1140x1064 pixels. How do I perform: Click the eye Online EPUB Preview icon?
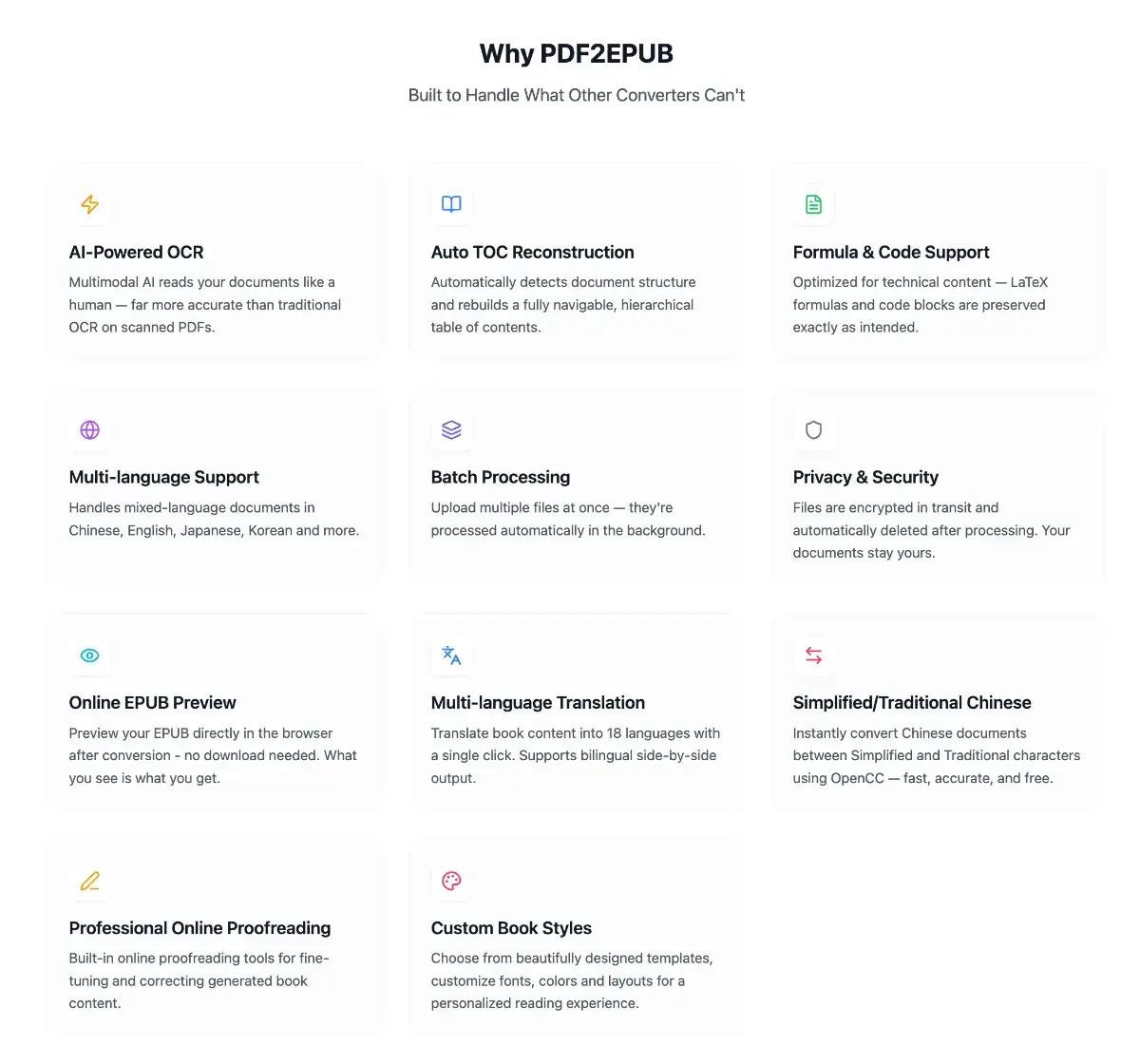pos(90,655)
